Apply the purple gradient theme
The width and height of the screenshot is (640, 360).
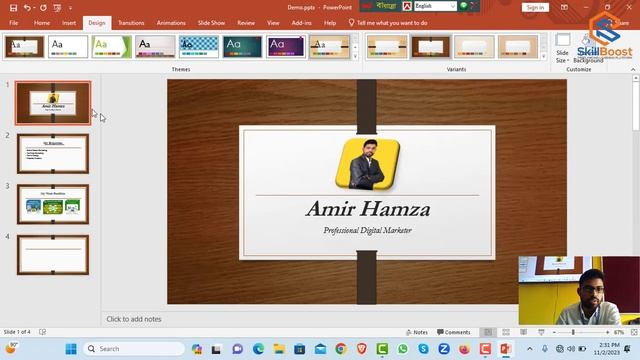click(x=286, y=47)
